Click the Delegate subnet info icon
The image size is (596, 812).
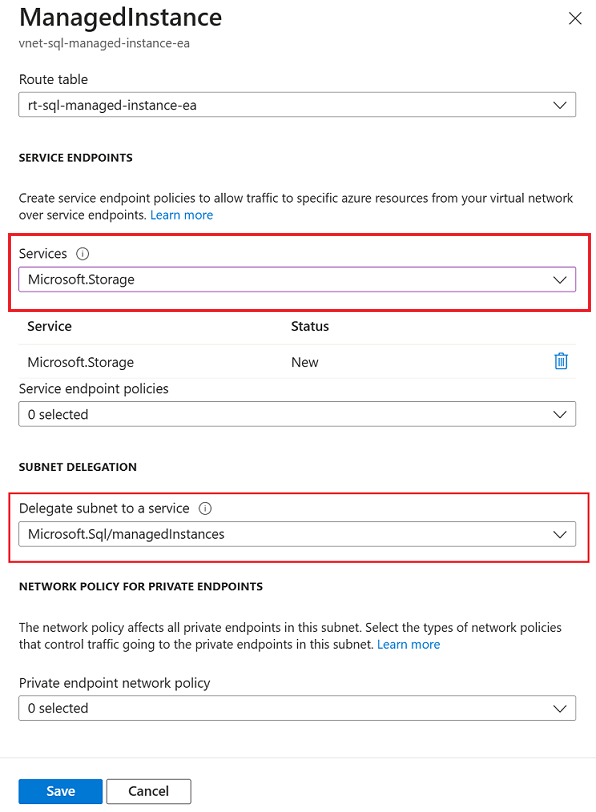[x=205, y=508]
